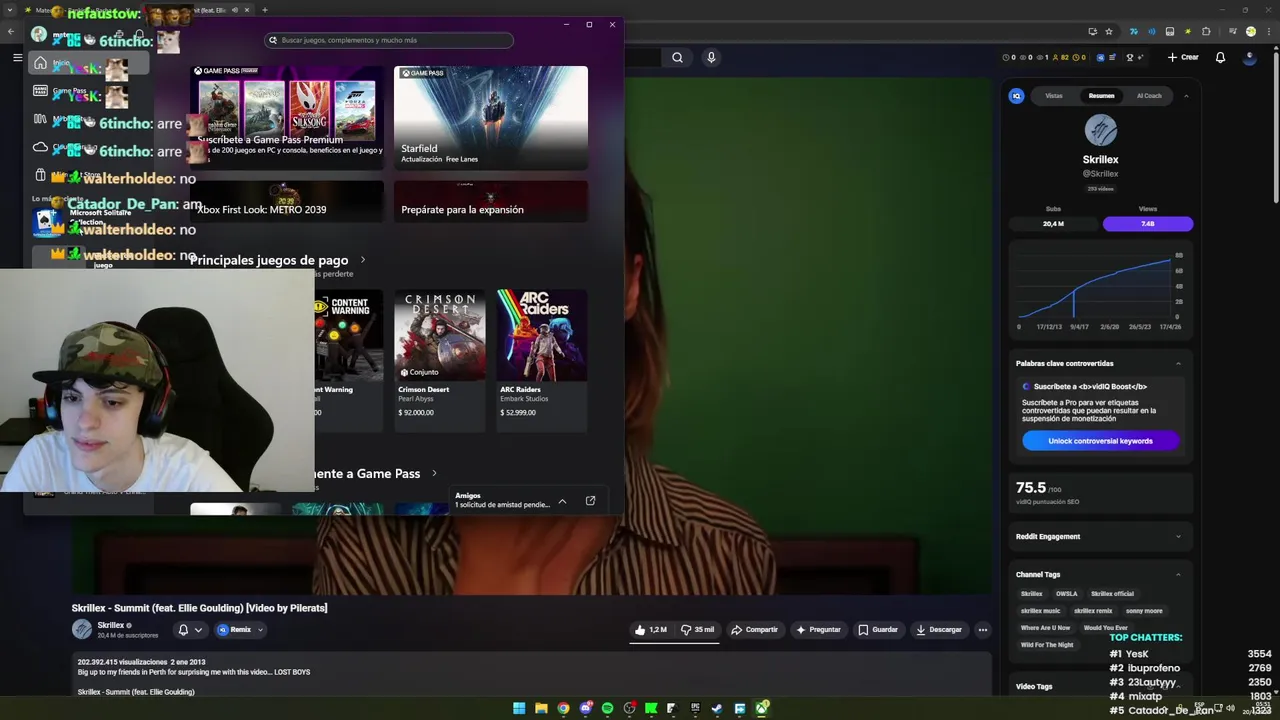Open Windows Start button on taskbar

click(519, 708)
